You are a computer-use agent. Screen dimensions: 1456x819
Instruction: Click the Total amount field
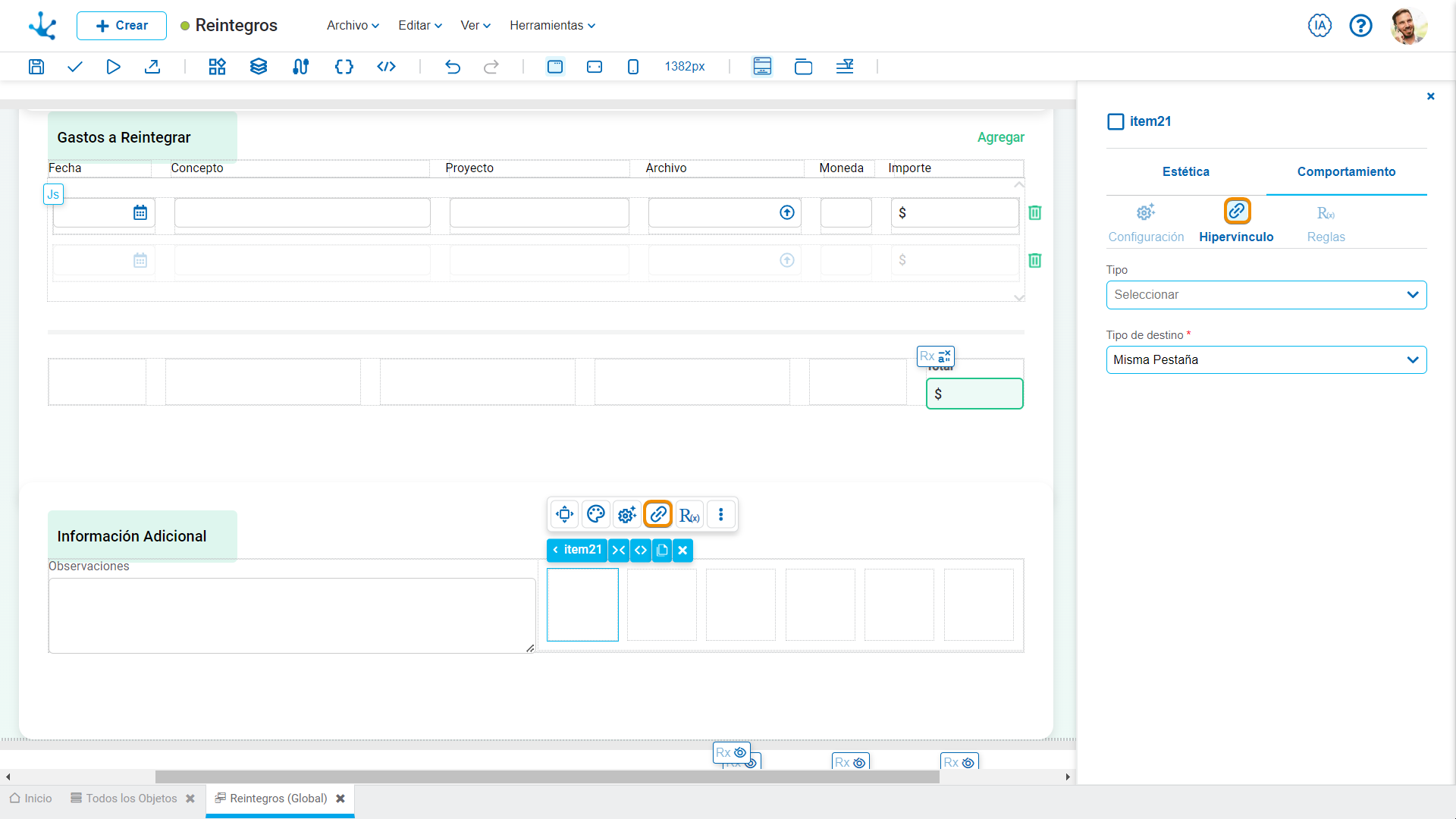pyautogui.click(x=974, y=394)
